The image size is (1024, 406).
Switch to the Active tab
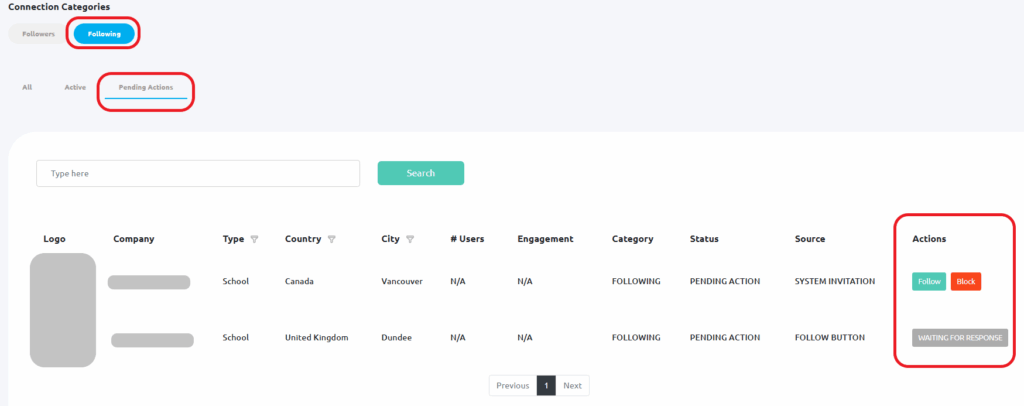[x=75, y=87]
